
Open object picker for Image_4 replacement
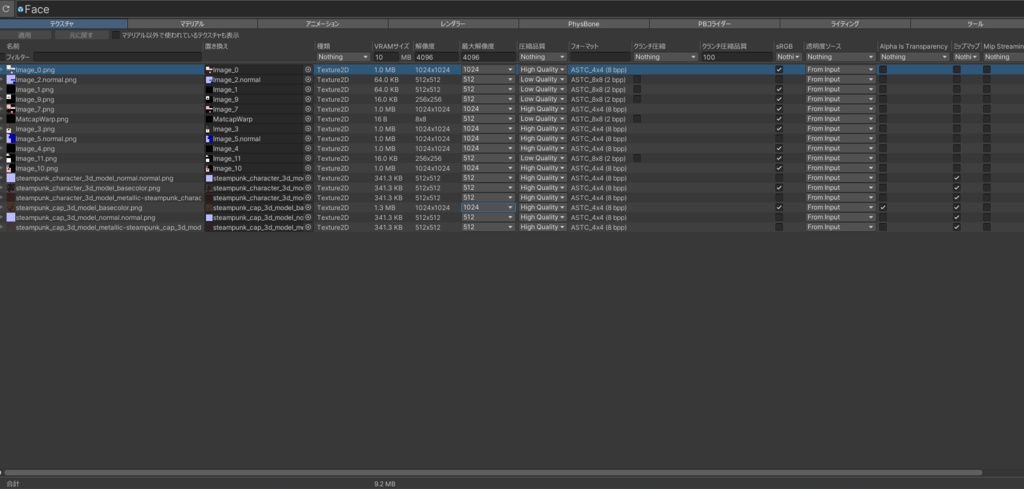pos(308,148)
